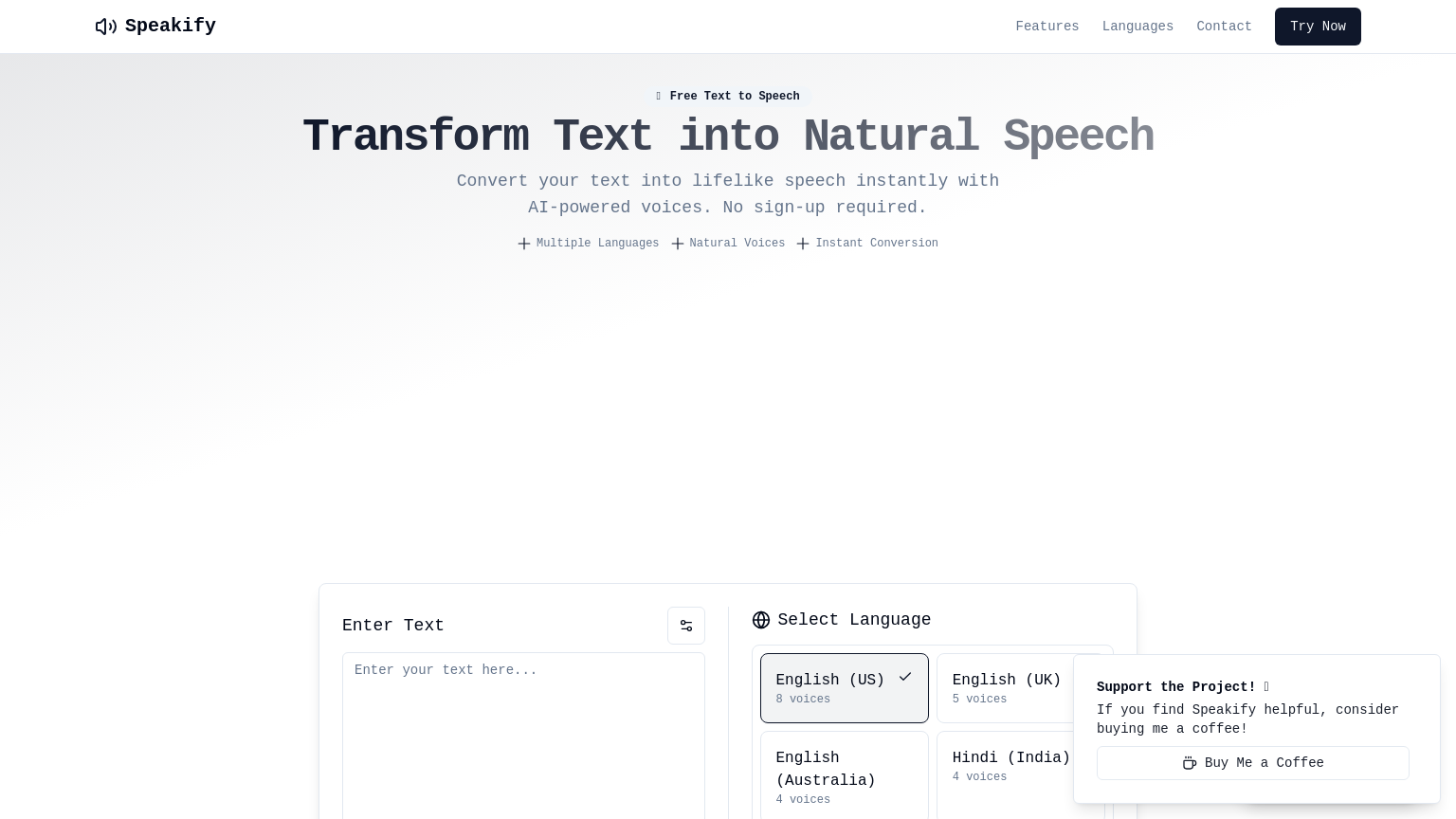Go to Languages in the navigation bar
1456x819 pixels.
tap(1137, 27)
